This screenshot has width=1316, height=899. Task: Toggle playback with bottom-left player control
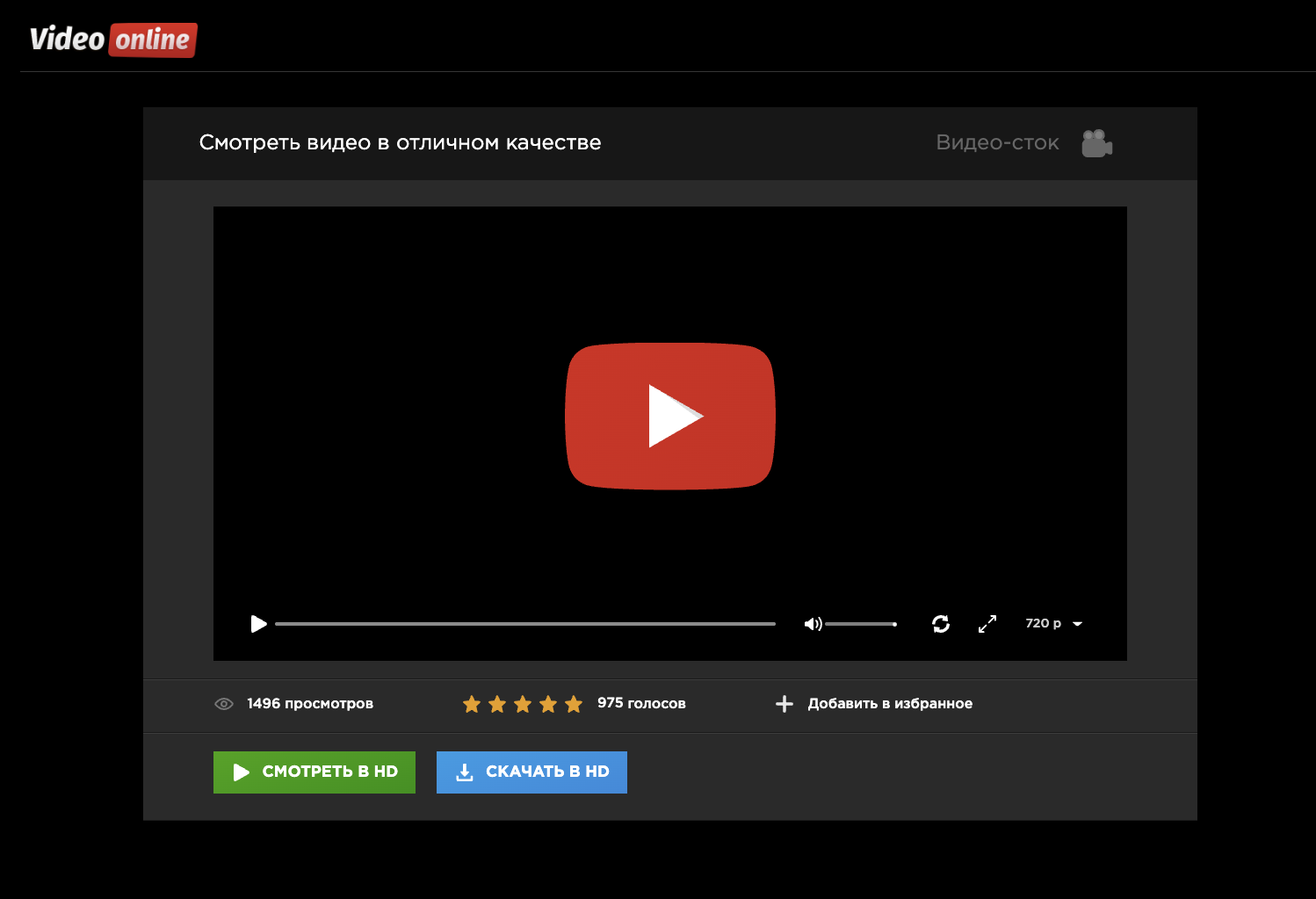point(258,624)
